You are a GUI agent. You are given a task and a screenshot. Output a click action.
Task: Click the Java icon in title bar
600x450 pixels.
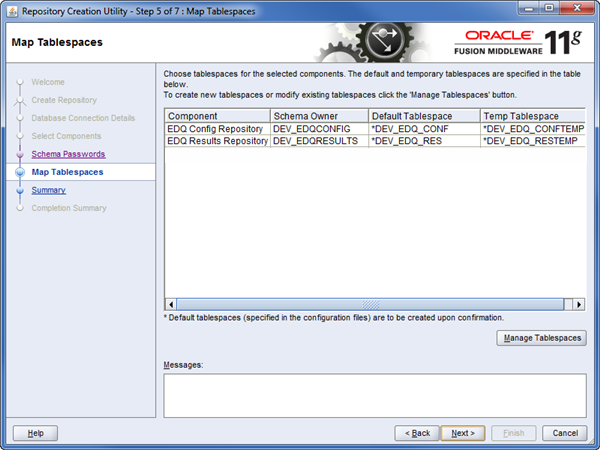[12, 11]
